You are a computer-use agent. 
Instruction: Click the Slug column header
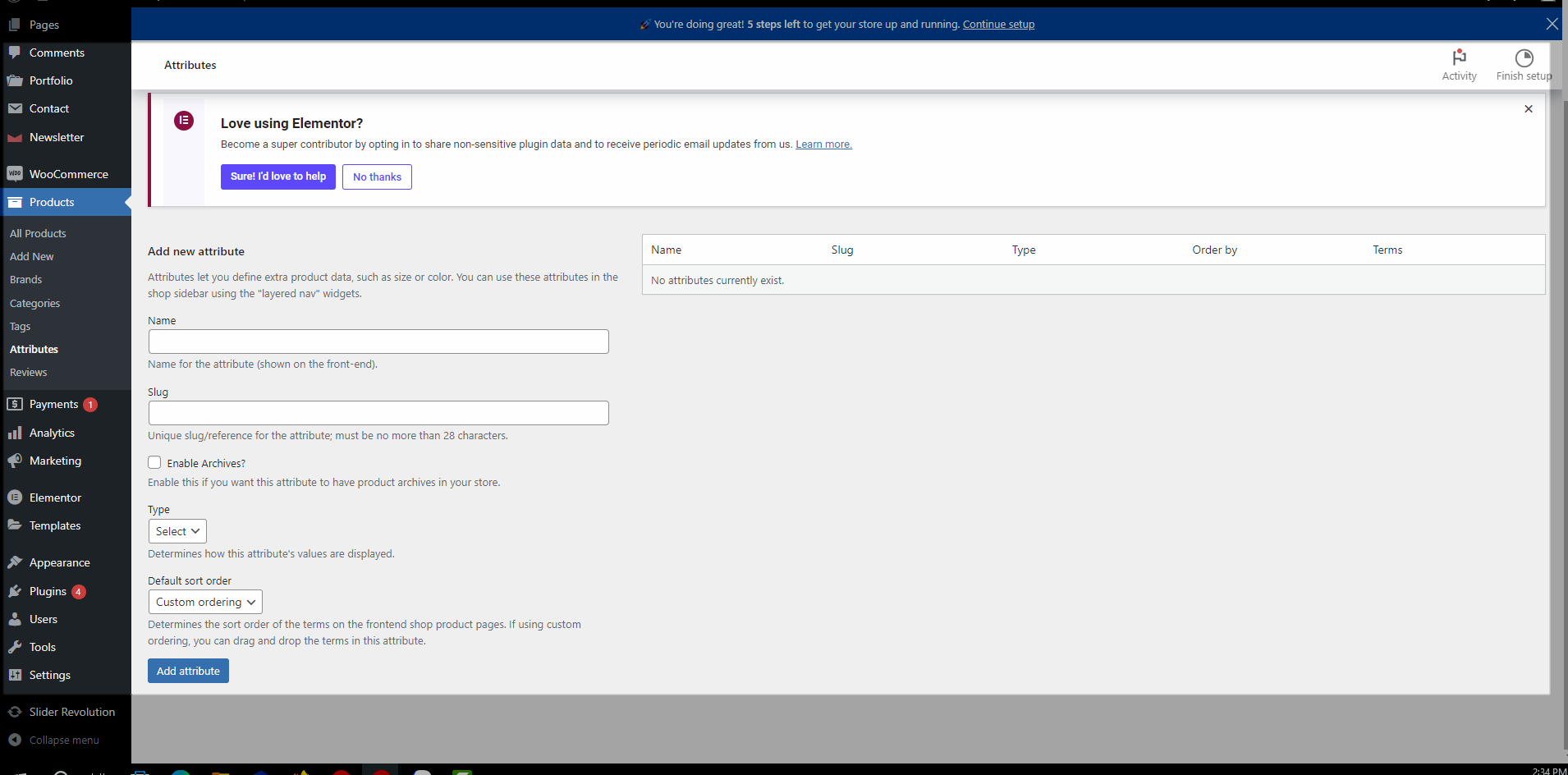tap(842, 250)
